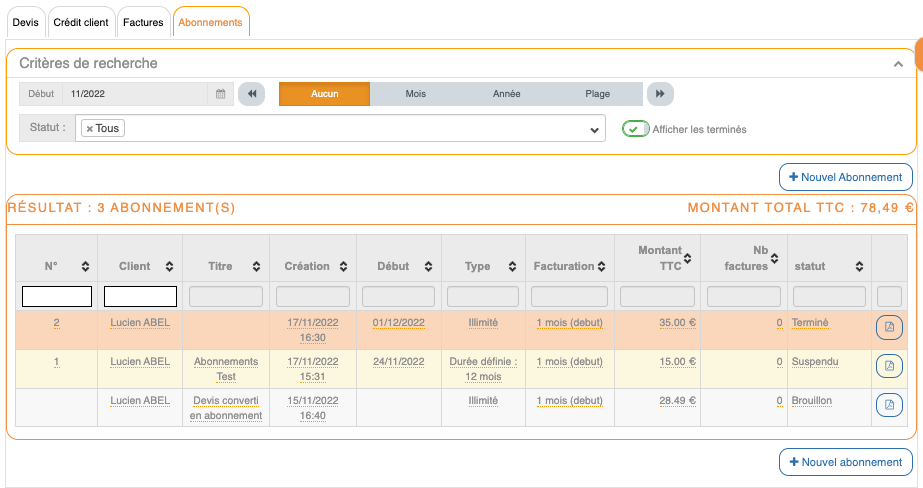Open PDF for the Terminé subscription
The height and width of the screenshot is (488, 923).
[889, 328]
